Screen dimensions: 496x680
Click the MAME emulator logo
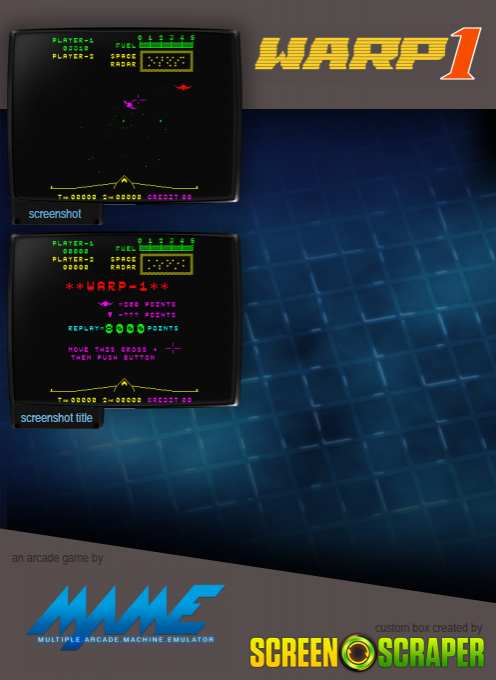coord(126,616)
